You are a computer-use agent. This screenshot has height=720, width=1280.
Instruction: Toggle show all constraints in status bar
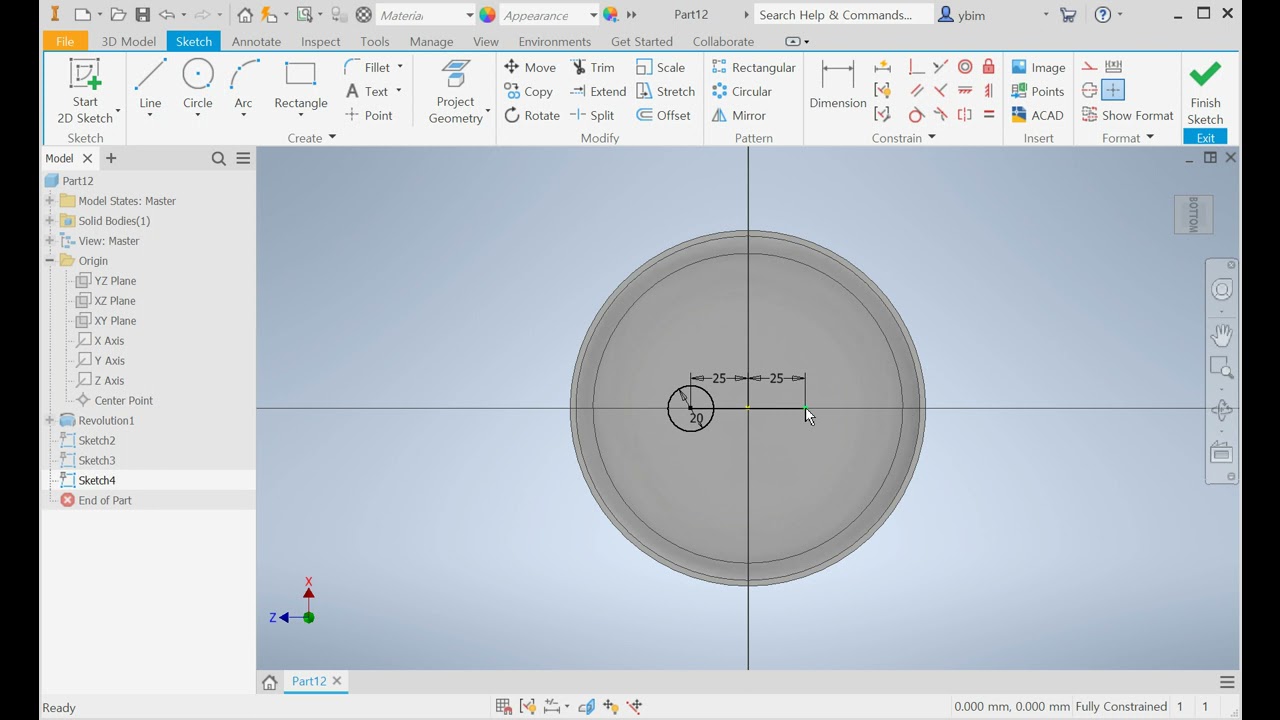[528, 707]
